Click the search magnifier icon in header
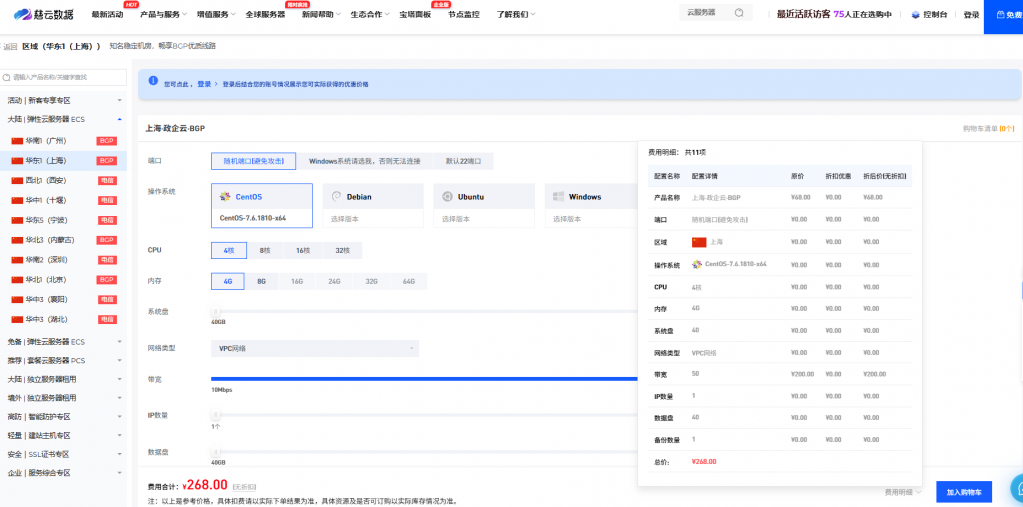The width and height of the screenshot is (1023, 507). (739, 13)
